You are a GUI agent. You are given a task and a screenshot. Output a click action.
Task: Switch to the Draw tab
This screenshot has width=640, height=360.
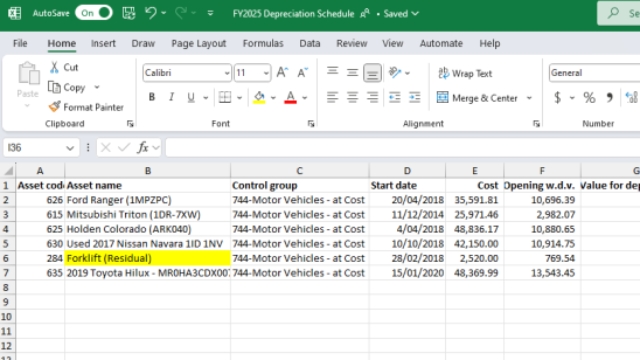pyautogui.click(x=143, y=43)
